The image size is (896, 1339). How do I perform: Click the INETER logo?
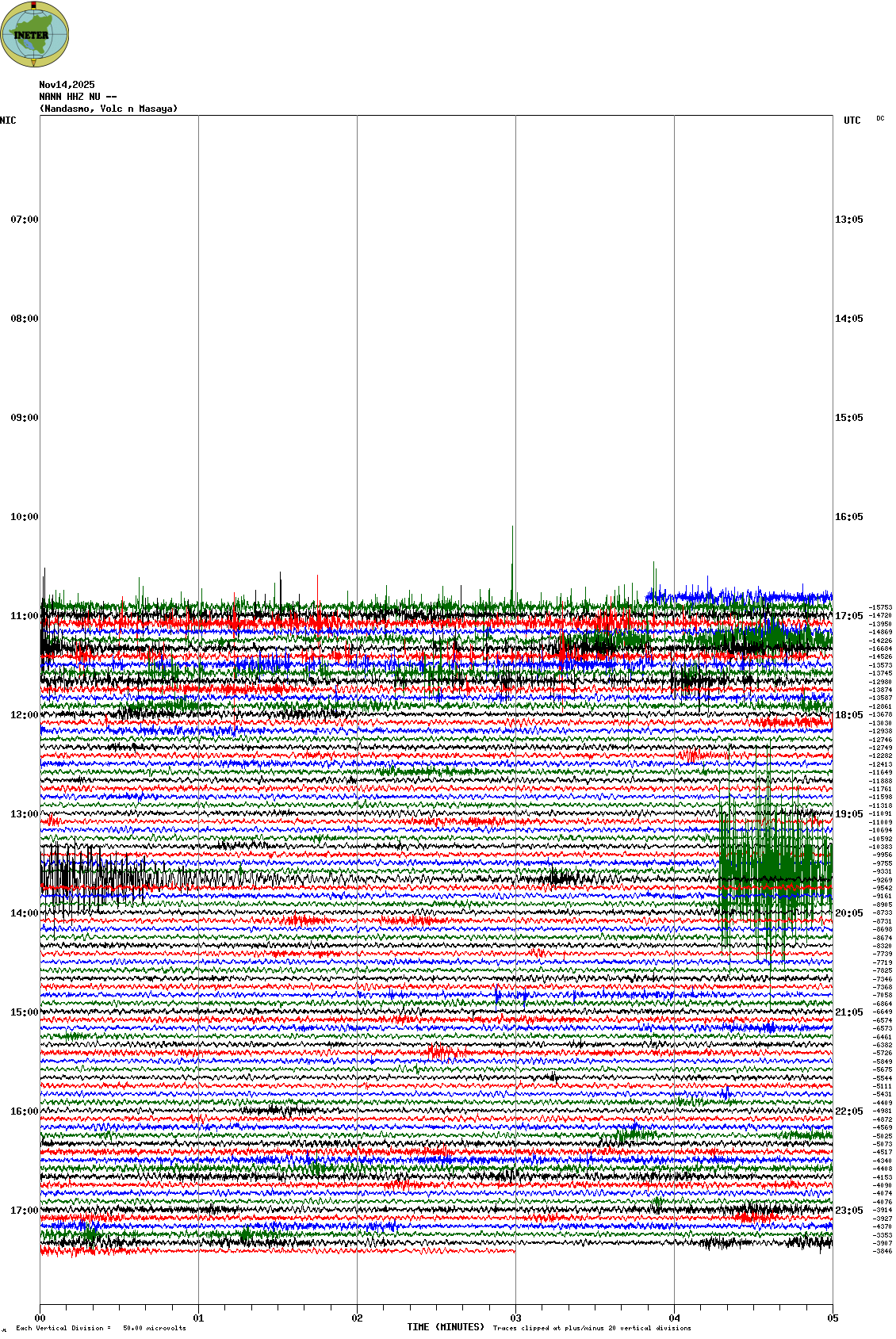[35, 34]
